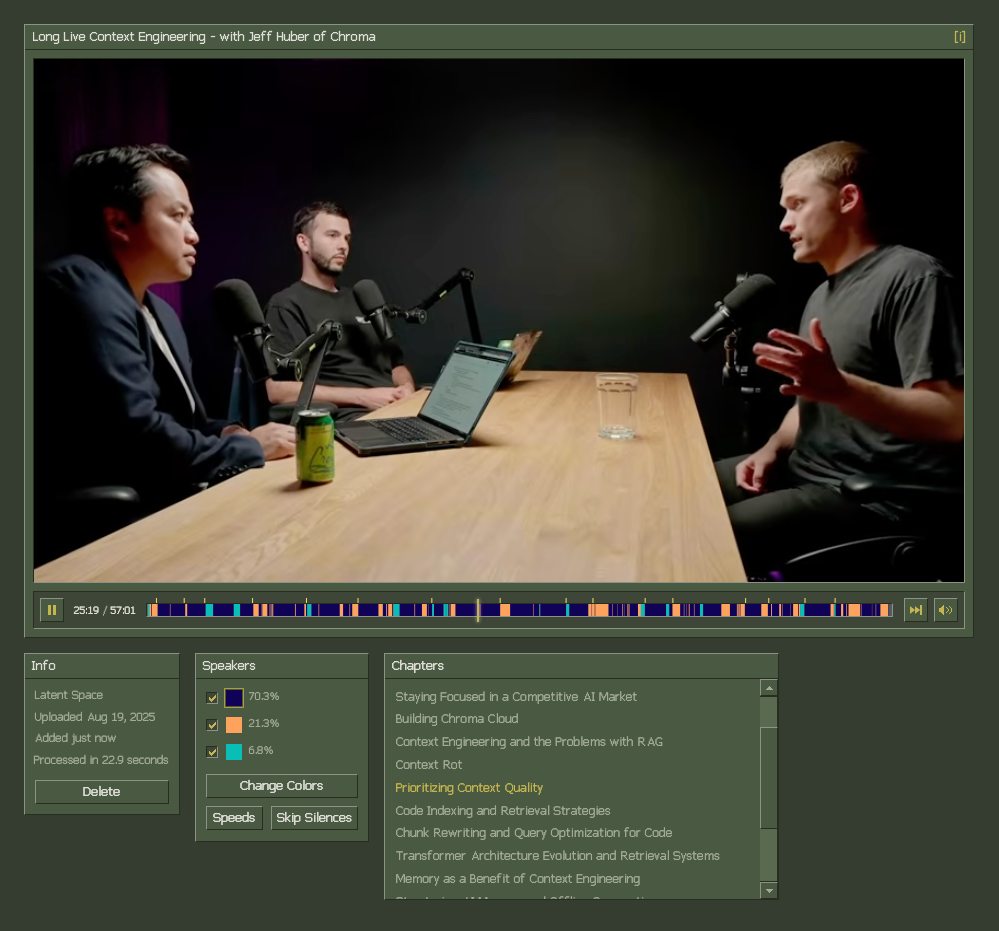Viewport: 999px width, 931px height.
Task: Jump to Transformer Architecture Evolution and Retrieval Systems
Action: tap(557, 855)
